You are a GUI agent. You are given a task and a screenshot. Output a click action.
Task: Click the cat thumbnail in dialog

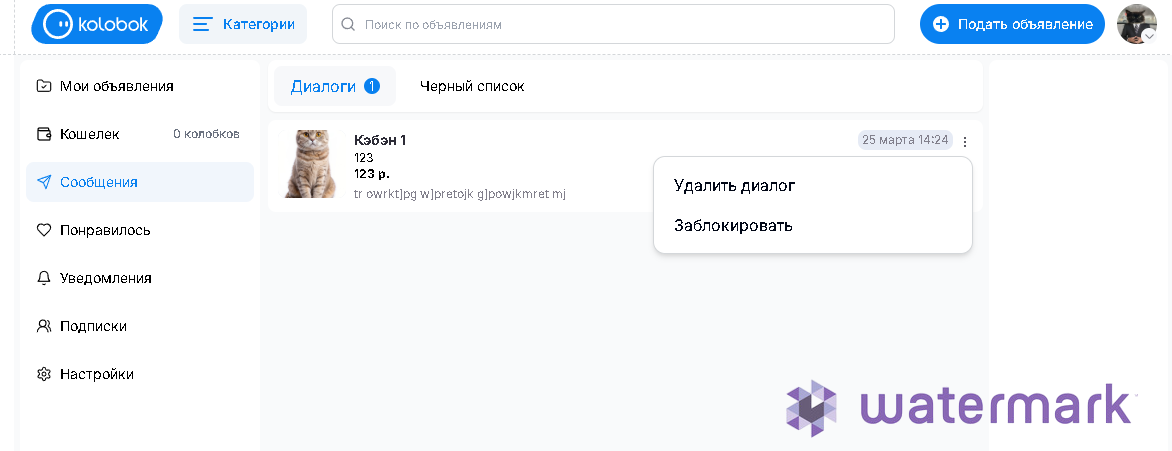click(x=310, y=164)
